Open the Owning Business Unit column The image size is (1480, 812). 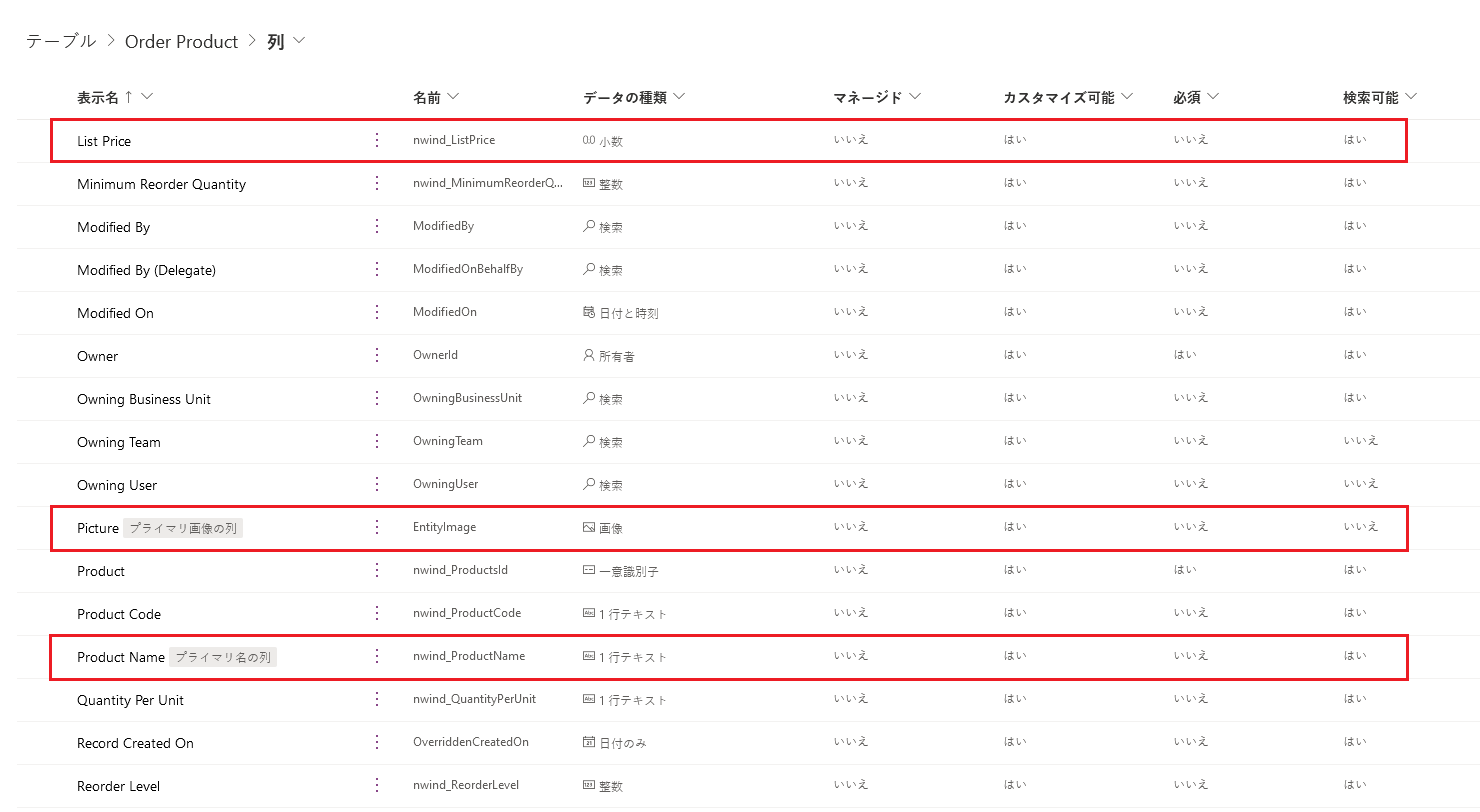(144, 399)
